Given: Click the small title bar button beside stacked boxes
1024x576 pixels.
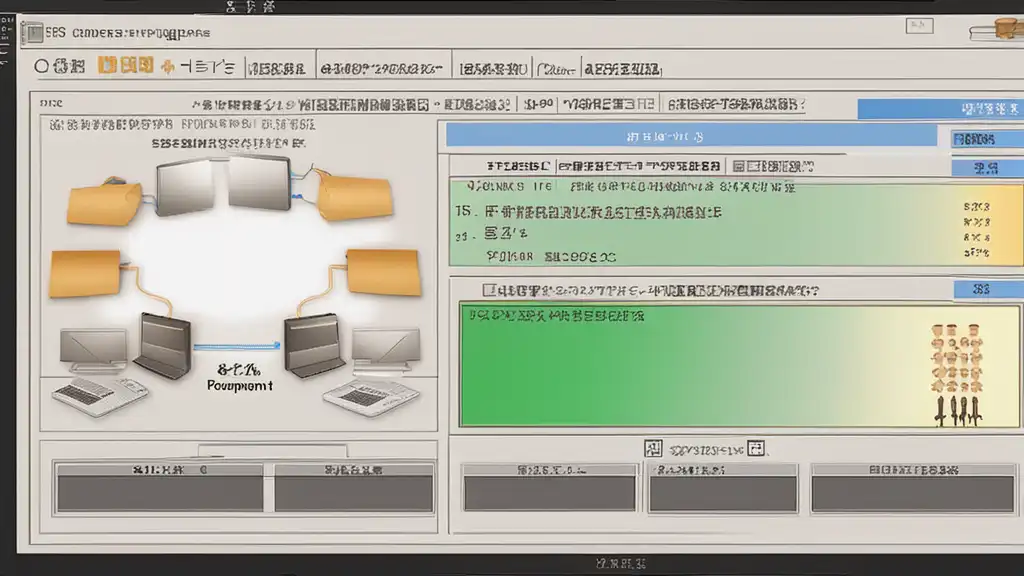Looking at the screenshot, I should [x=920, y=25].
